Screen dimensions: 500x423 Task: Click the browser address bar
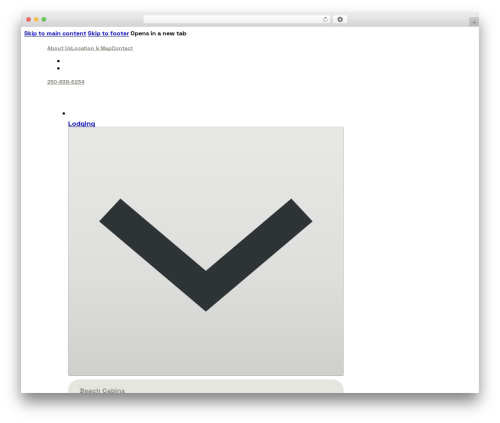[236, 19]
